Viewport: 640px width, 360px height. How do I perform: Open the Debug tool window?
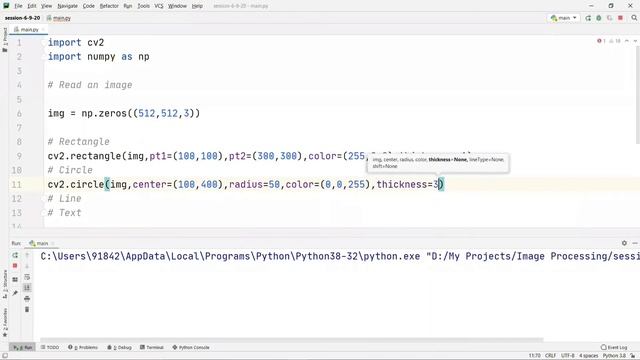click(119, 347)
